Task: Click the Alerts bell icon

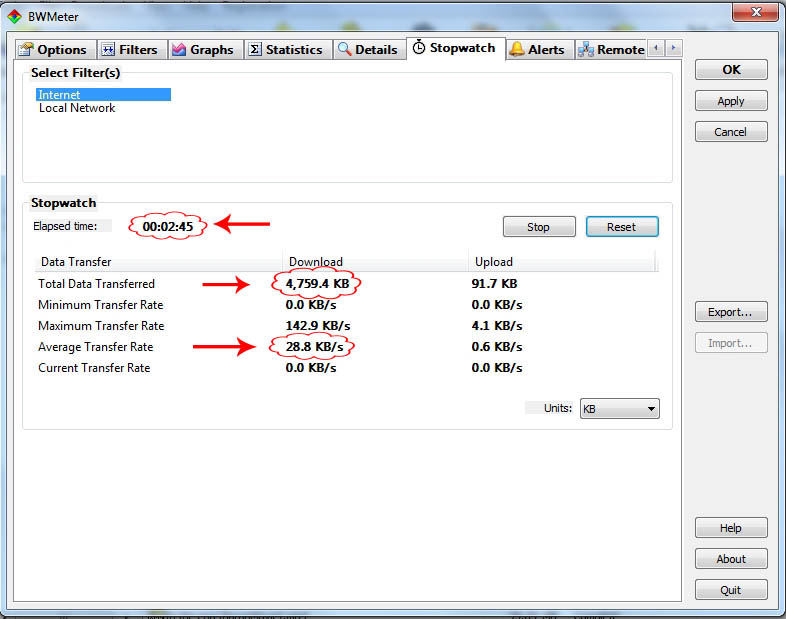Action: pyautogui.click(x=517, y=49)
